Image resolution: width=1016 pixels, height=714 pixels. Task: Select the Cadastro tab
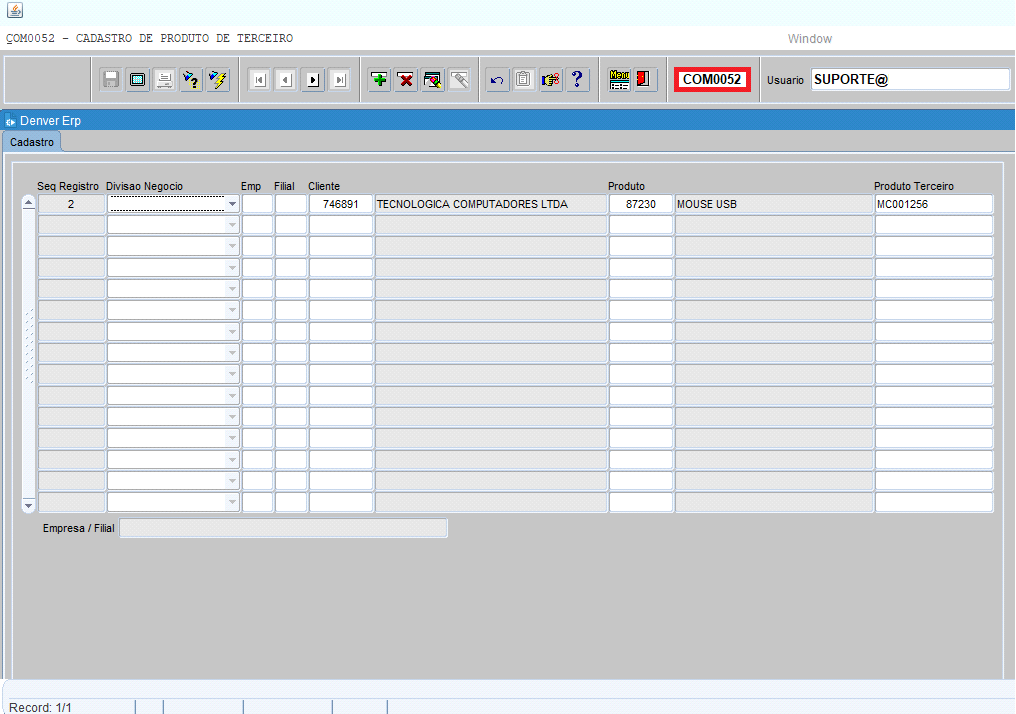click(32, 142)
